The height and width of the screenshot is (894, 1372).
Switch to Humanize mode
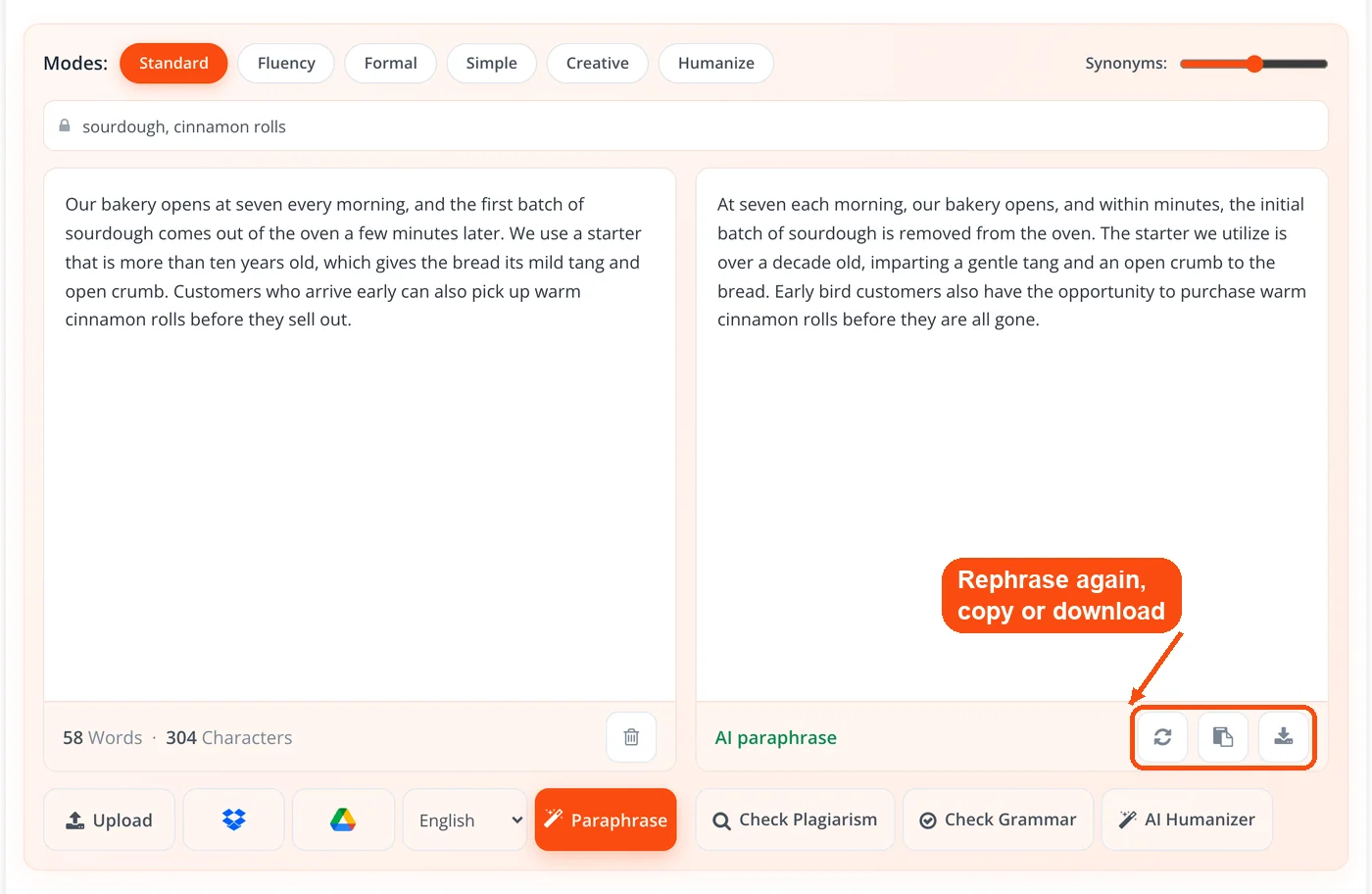point(716,64)
